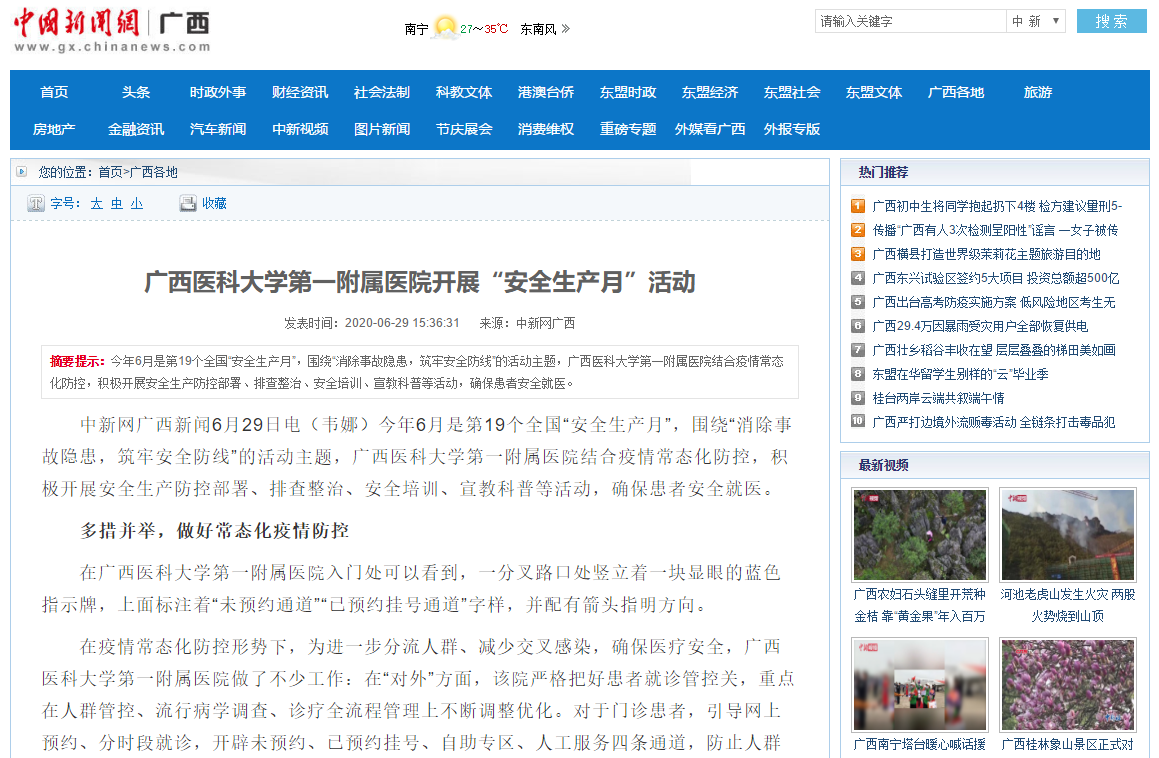Open the 中新 search scope dropdown

1036,21
